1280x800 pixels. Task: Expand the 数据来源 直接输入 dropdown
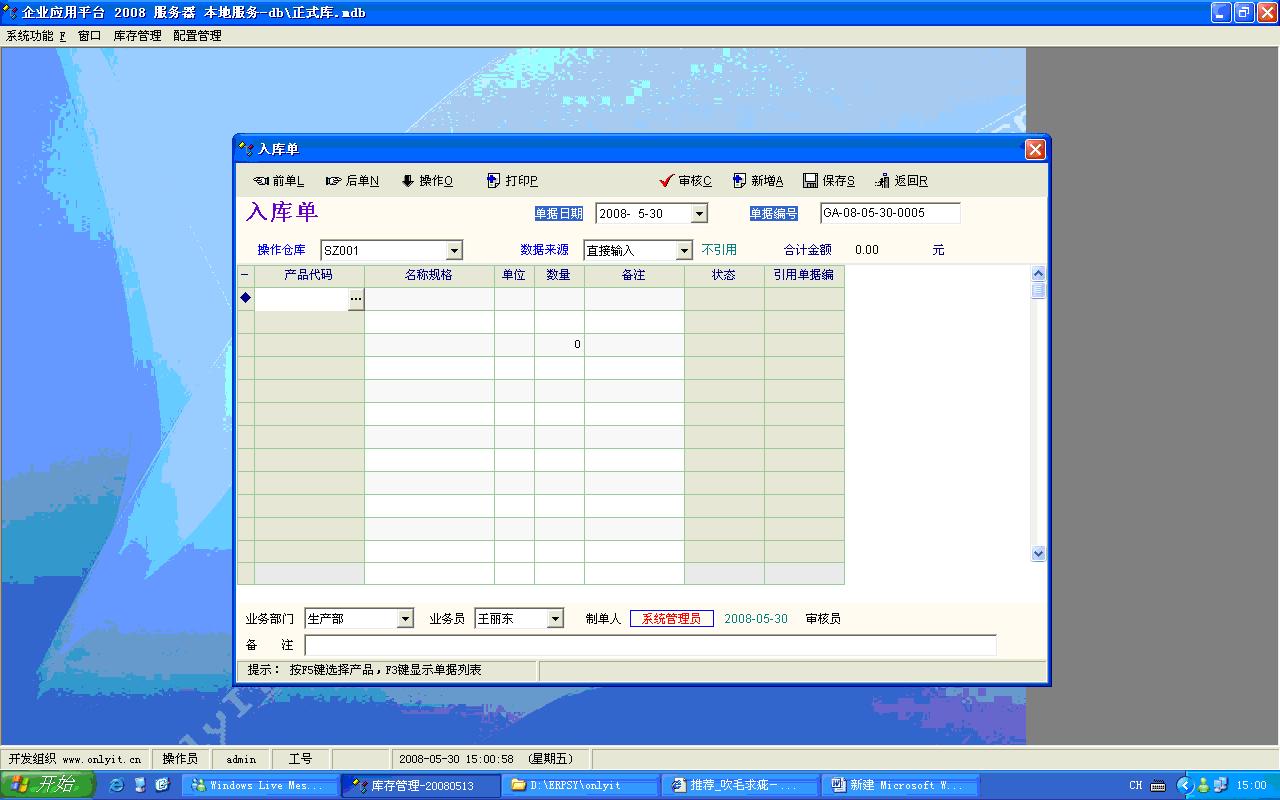[684, 250]
